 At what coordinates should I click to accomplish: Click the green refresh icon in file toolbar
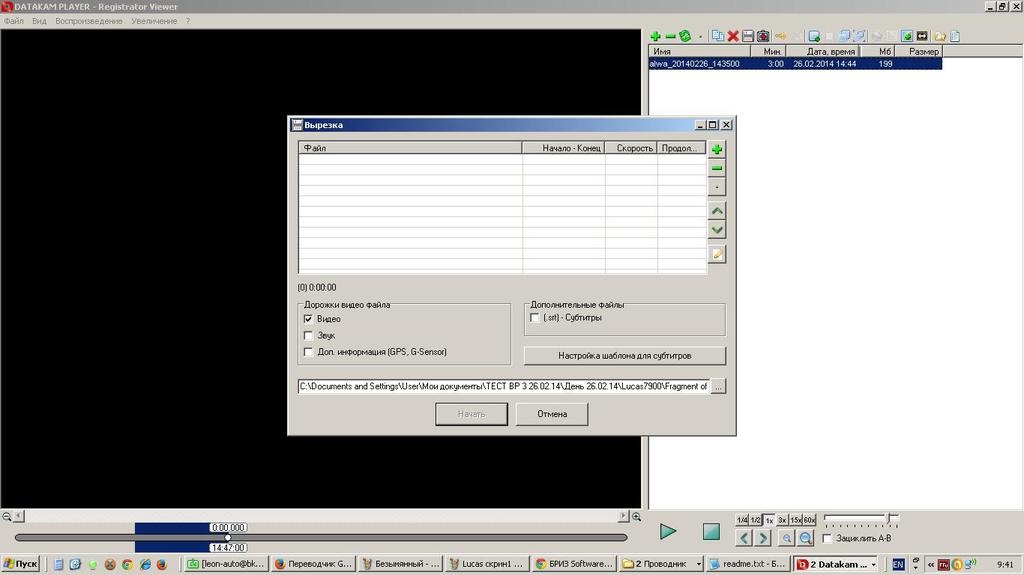point(685,36)
